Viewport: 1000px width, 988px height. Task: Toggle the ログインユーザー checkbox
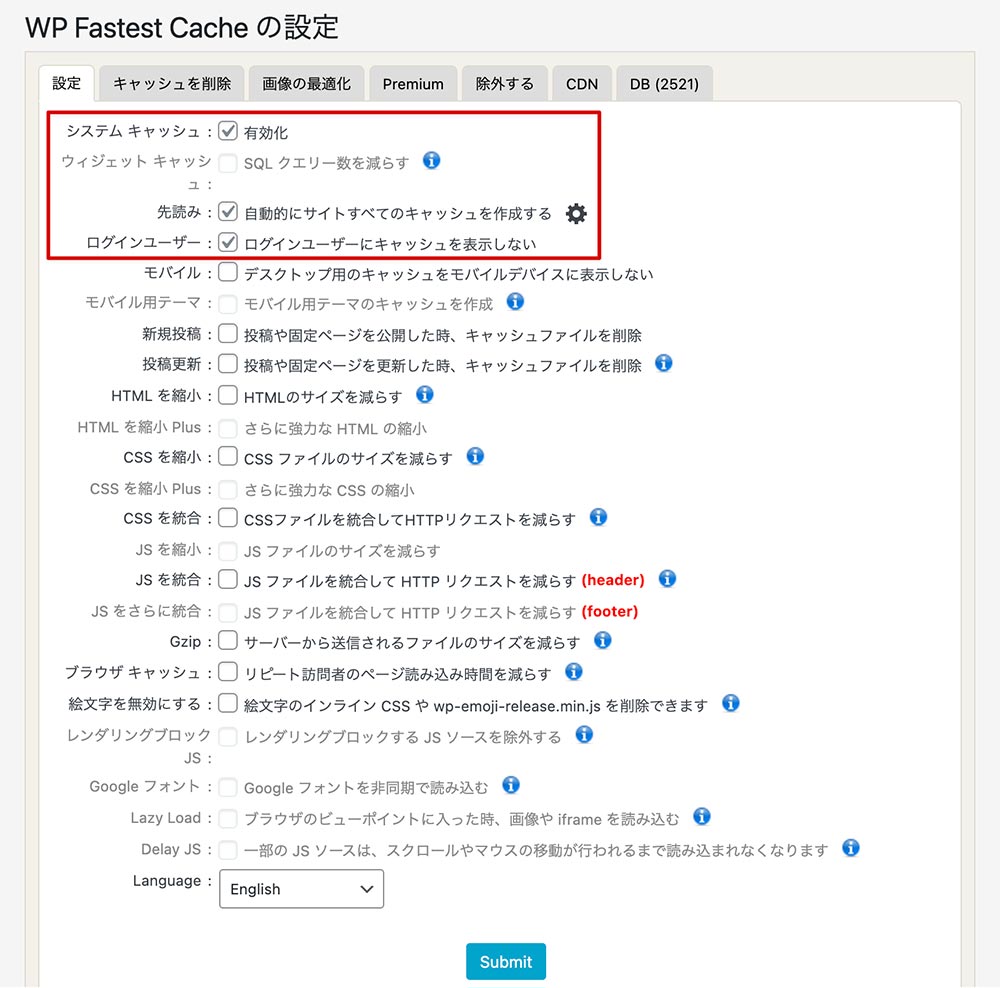[228, 242]
